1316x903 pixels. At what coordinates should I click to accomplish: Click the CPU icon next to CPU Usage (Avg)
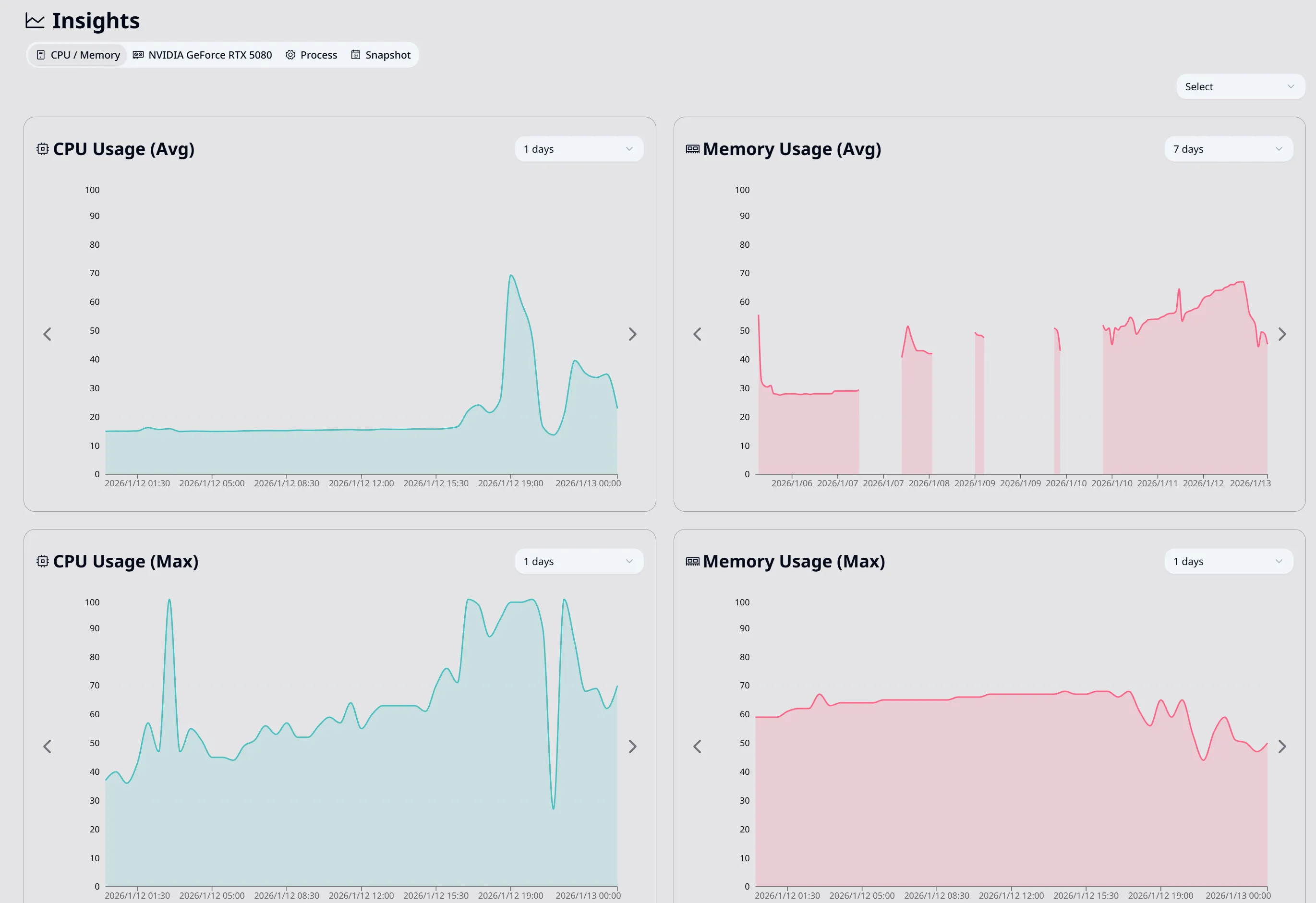click(42, 148)
